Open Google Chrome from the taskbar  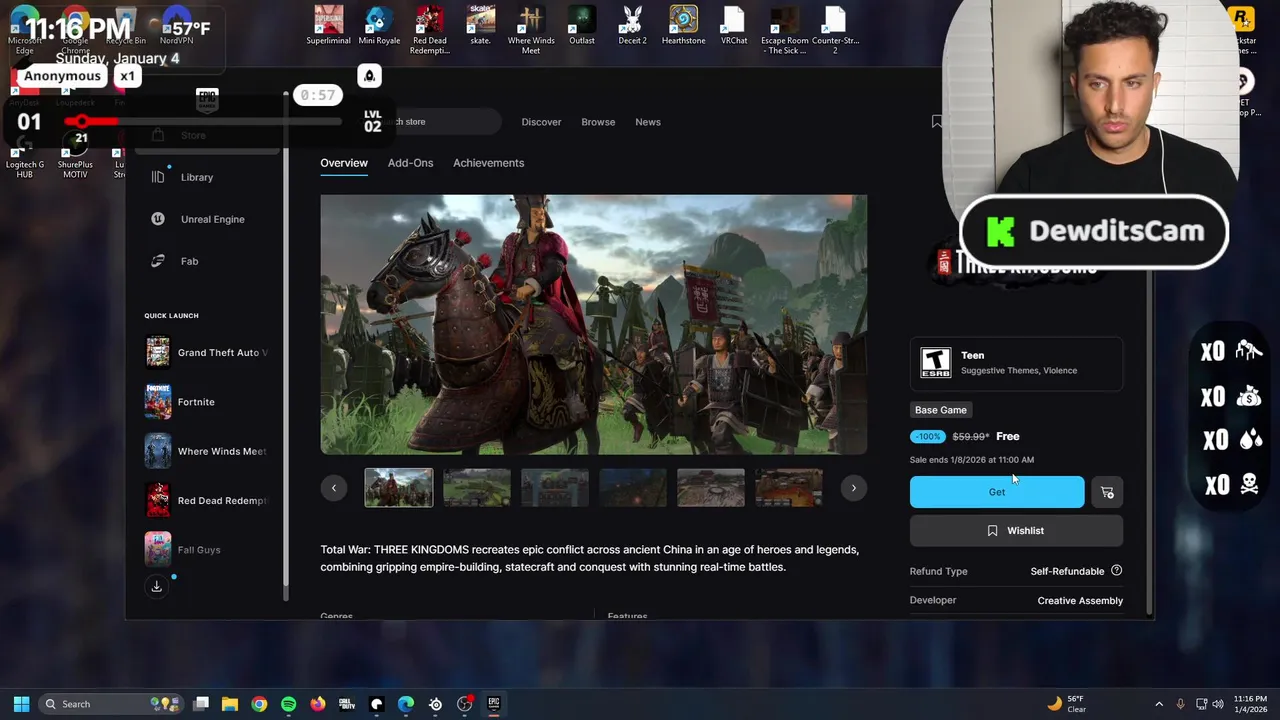259,704
